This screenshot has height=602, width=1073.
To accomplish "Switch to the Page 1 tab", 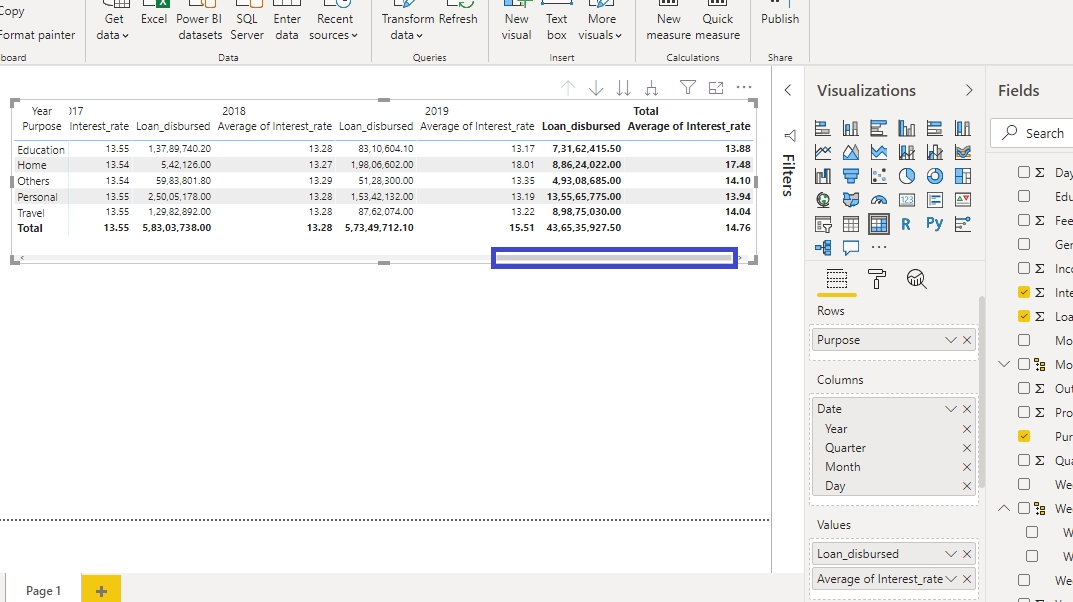I will coord(43,591).
